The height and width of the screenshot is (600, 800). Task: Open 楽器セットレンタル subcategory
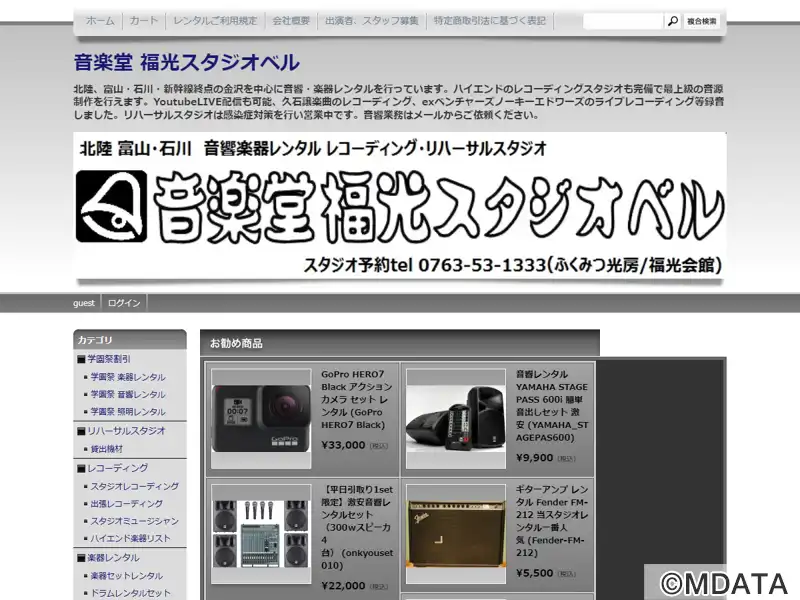point(127,576)
